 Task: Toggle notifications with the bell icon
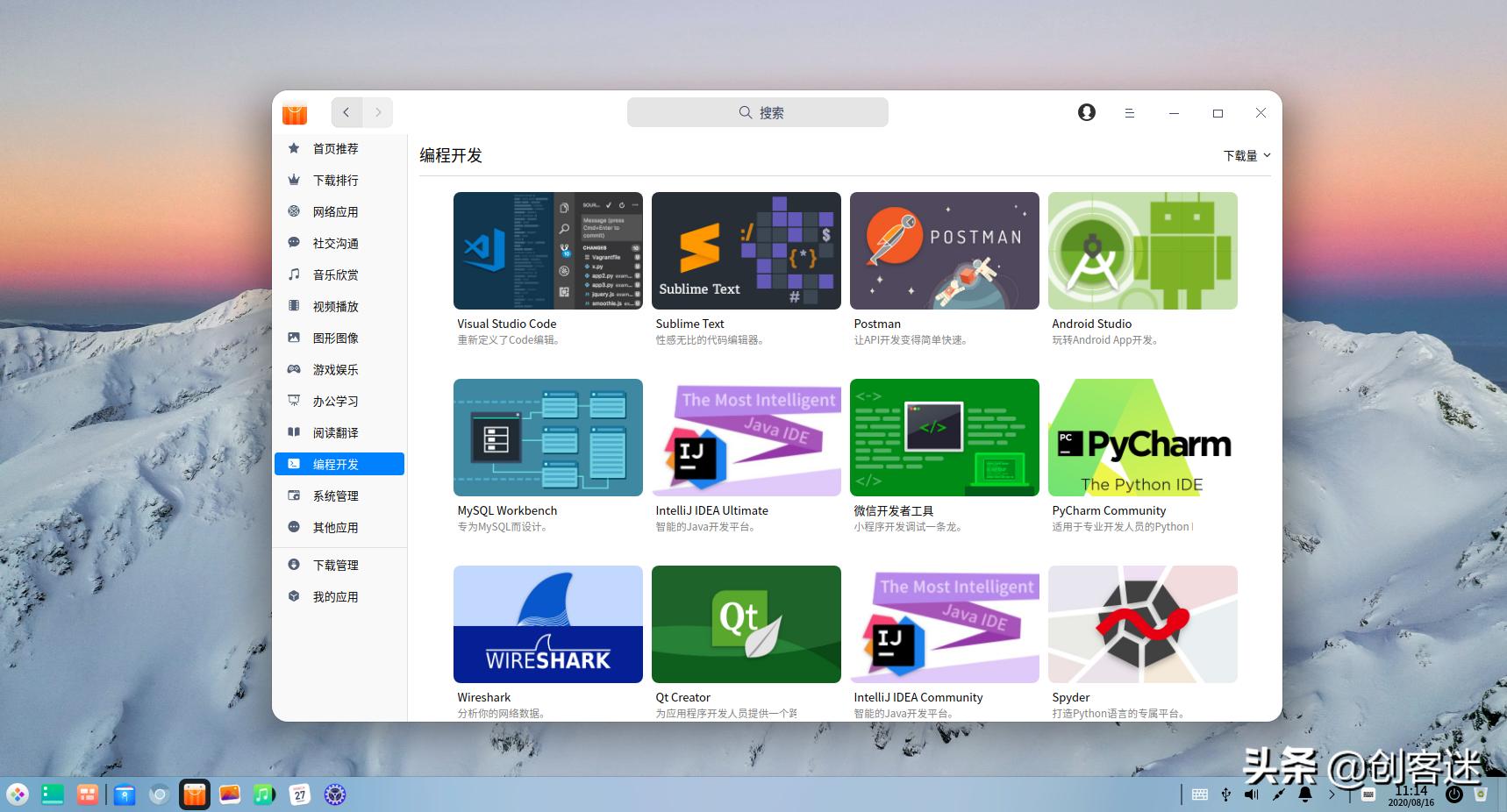(1305, 794)
